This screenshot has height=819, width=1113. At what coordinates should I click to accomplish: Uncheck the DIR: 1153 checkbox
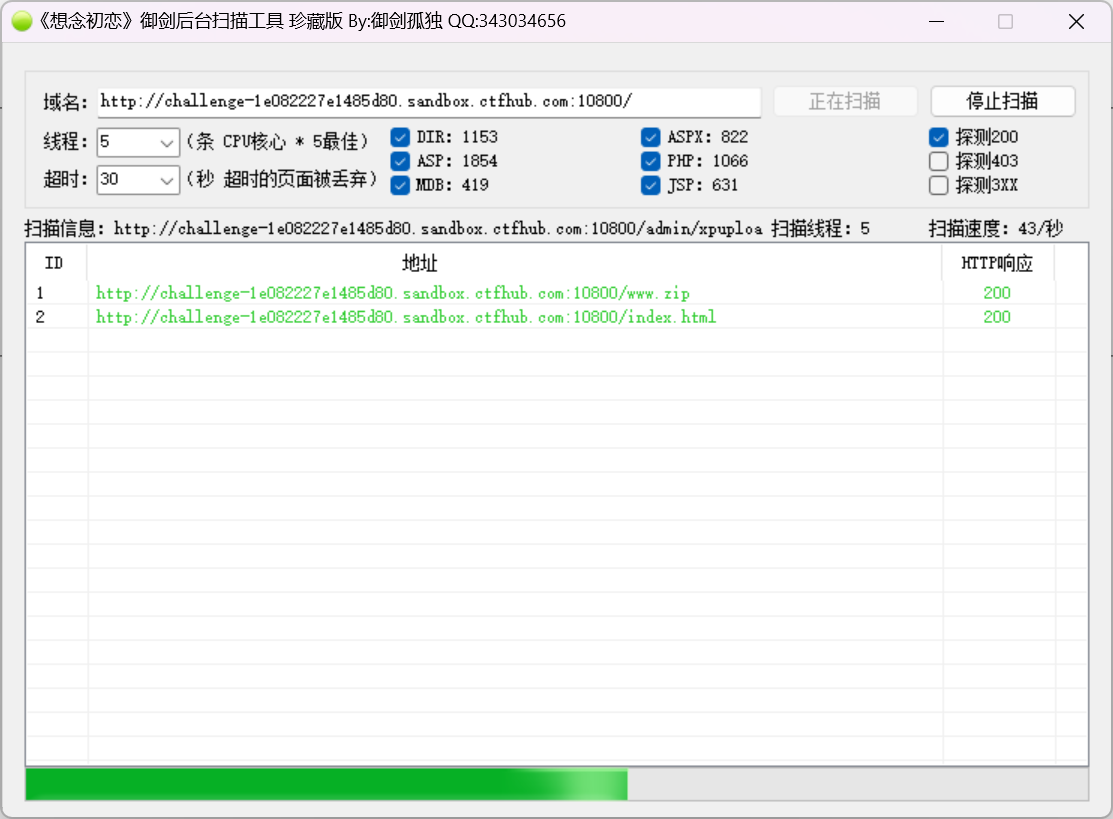tap(400, 137)
